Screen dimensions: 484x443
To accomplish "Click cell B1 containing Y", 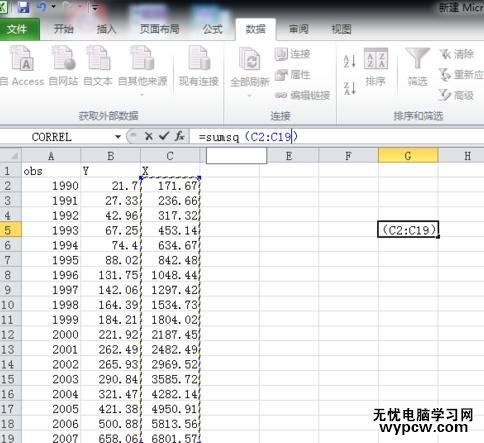I will tap(111, 171).
